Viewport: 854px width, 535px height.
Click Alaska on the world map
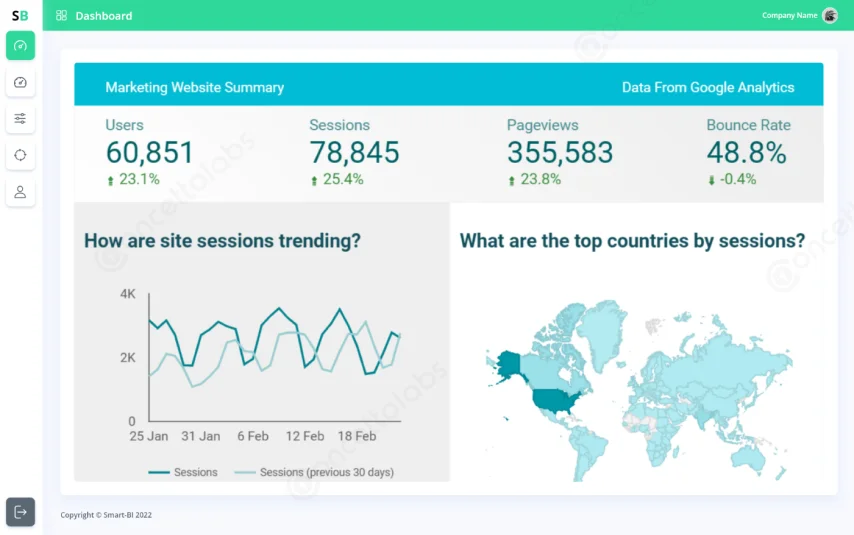pos(510,366)
